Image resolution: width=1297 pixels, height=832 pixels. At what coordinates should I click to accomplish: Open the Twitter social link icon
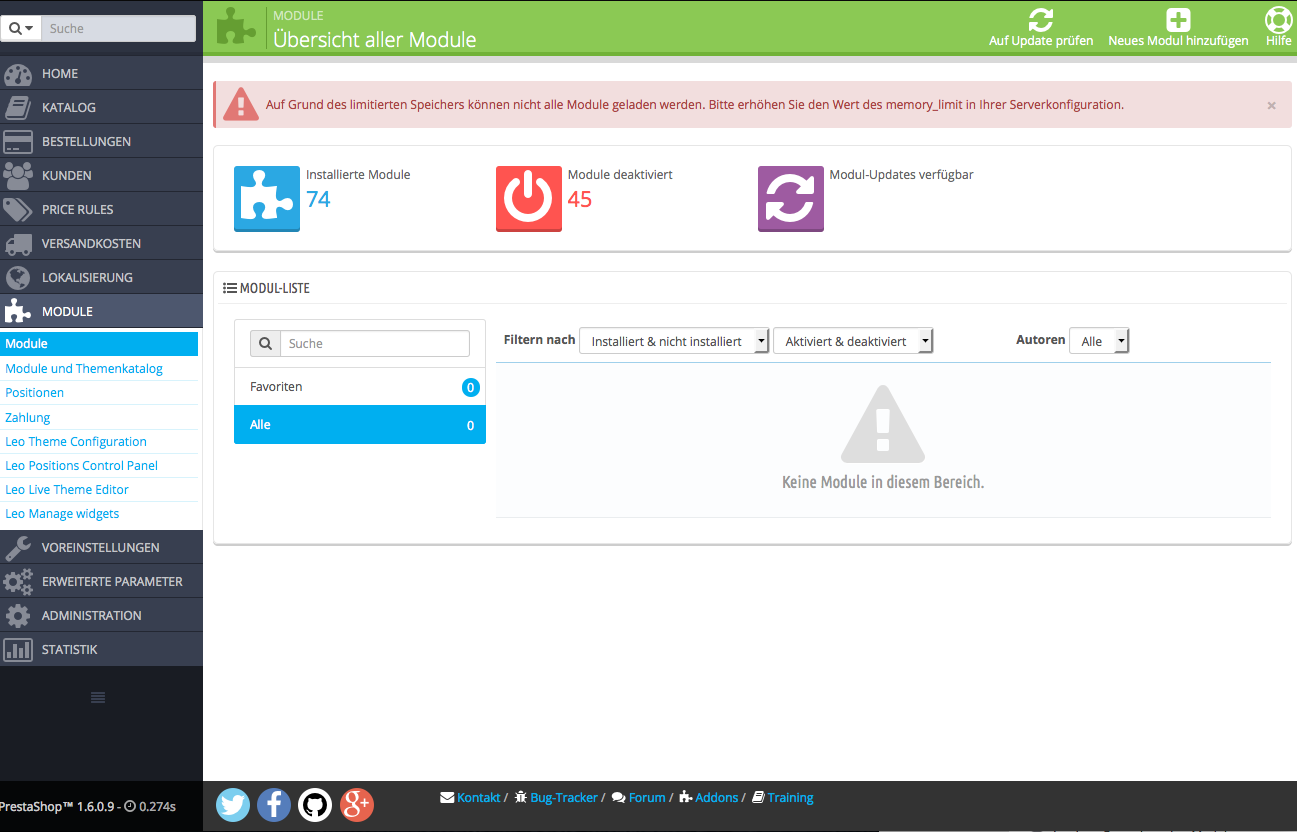pyautogui.click(x=233, y=804)
